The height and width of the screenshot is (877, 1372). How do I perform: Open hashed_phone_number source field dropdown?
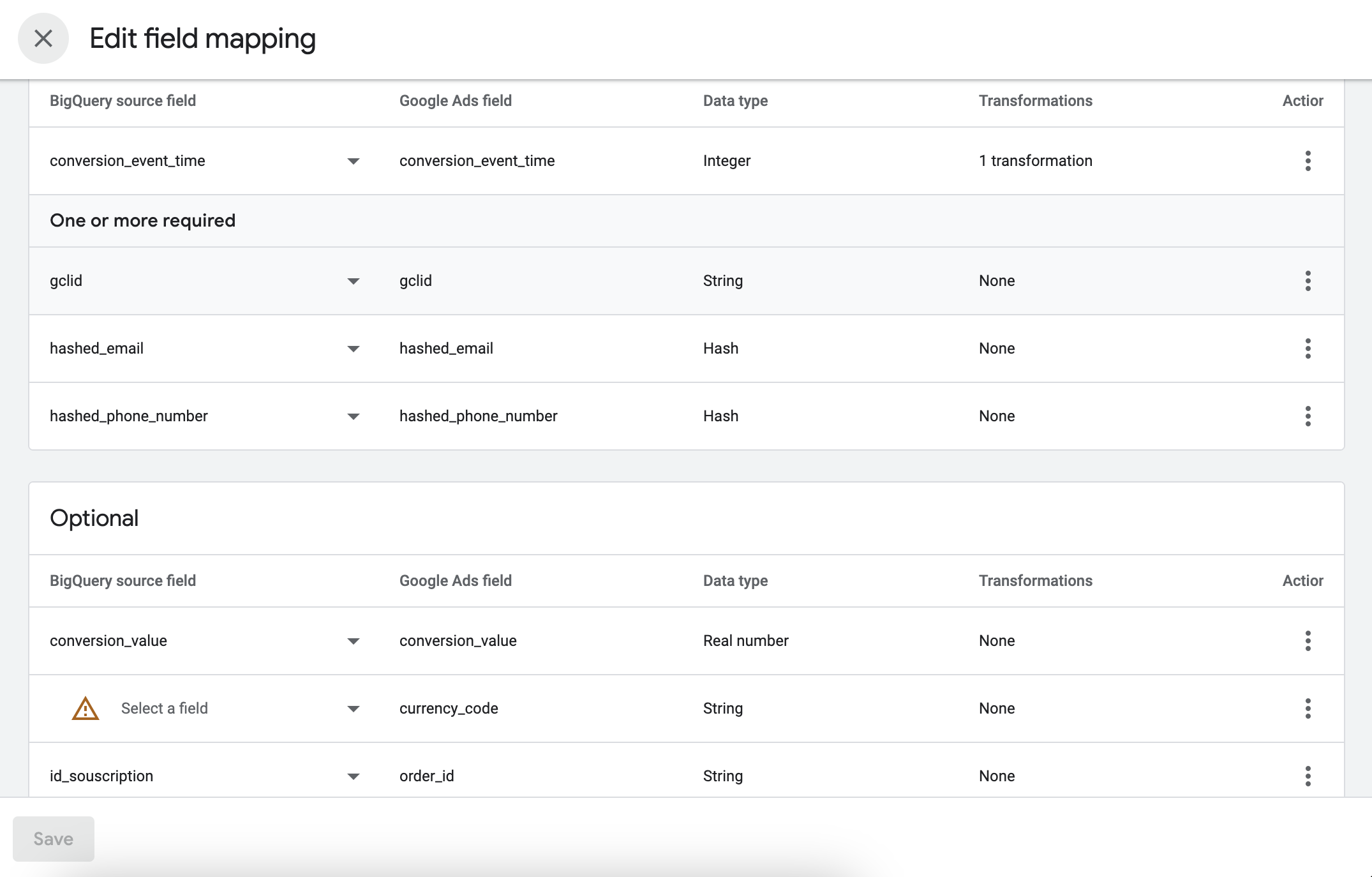[x=353, y=416]
